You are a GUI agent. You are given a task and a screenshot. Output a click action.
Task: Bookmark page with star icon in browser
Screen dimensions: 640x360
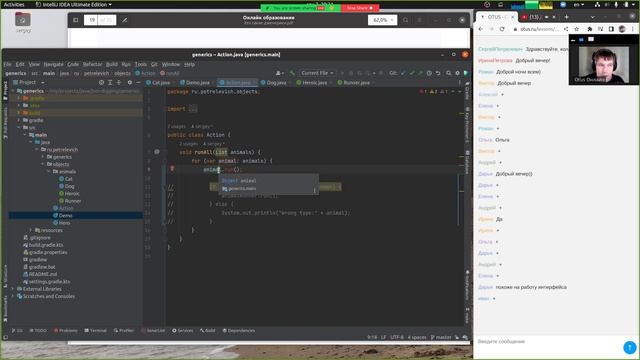coord(577,29)
